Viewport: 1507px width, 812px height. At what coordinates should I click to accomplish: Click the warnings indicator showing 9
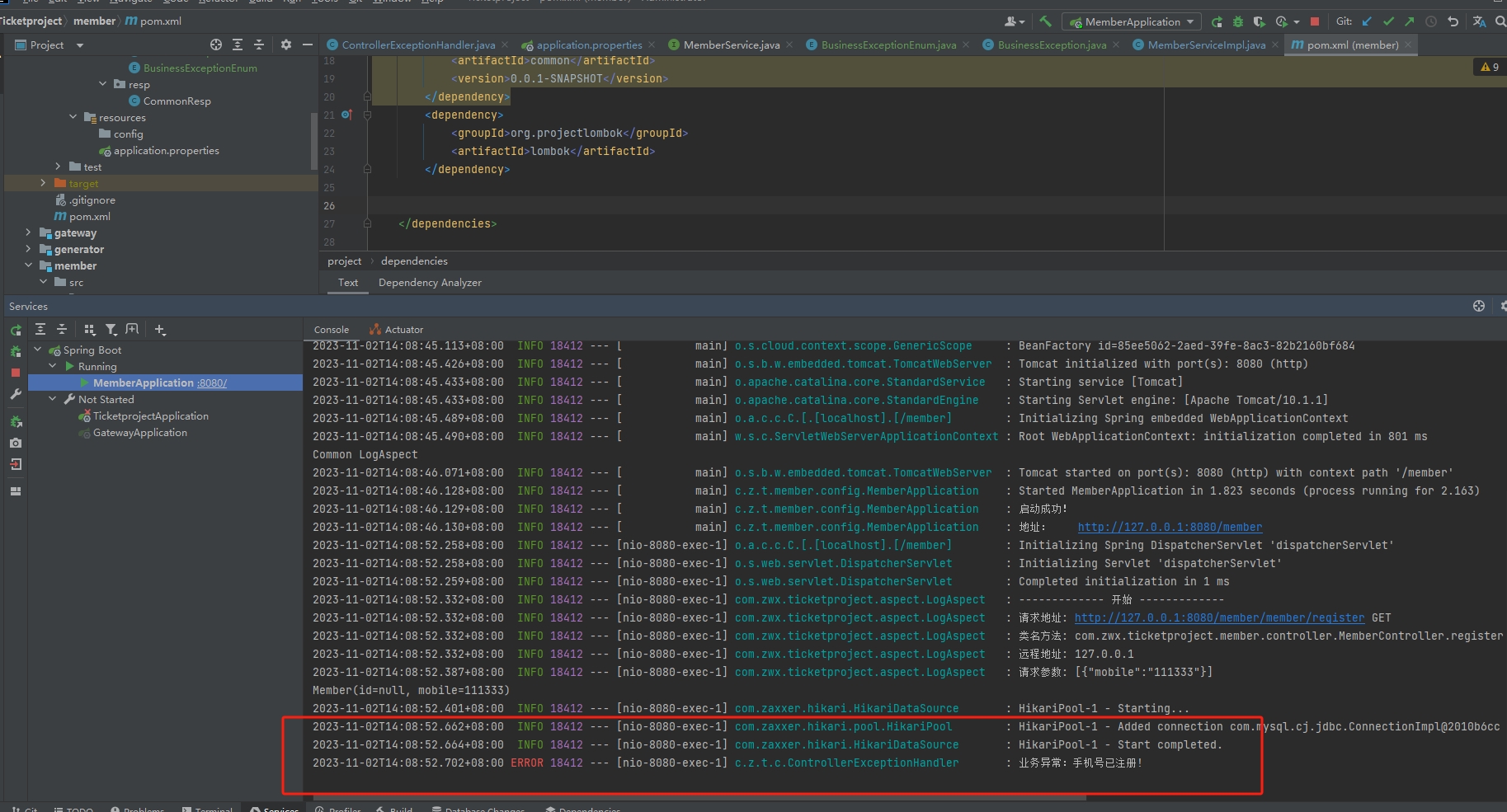1490,67
